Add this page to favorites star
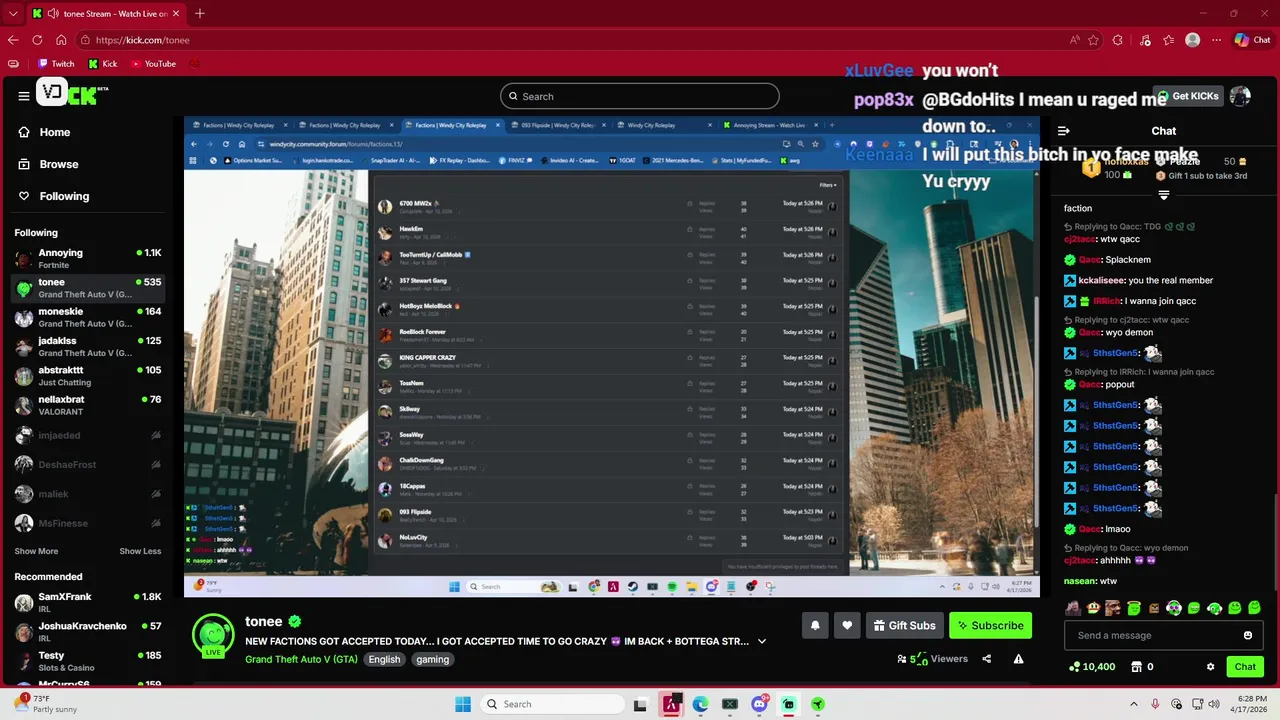Screen dimensions: 1280x720 (1094, 40)
